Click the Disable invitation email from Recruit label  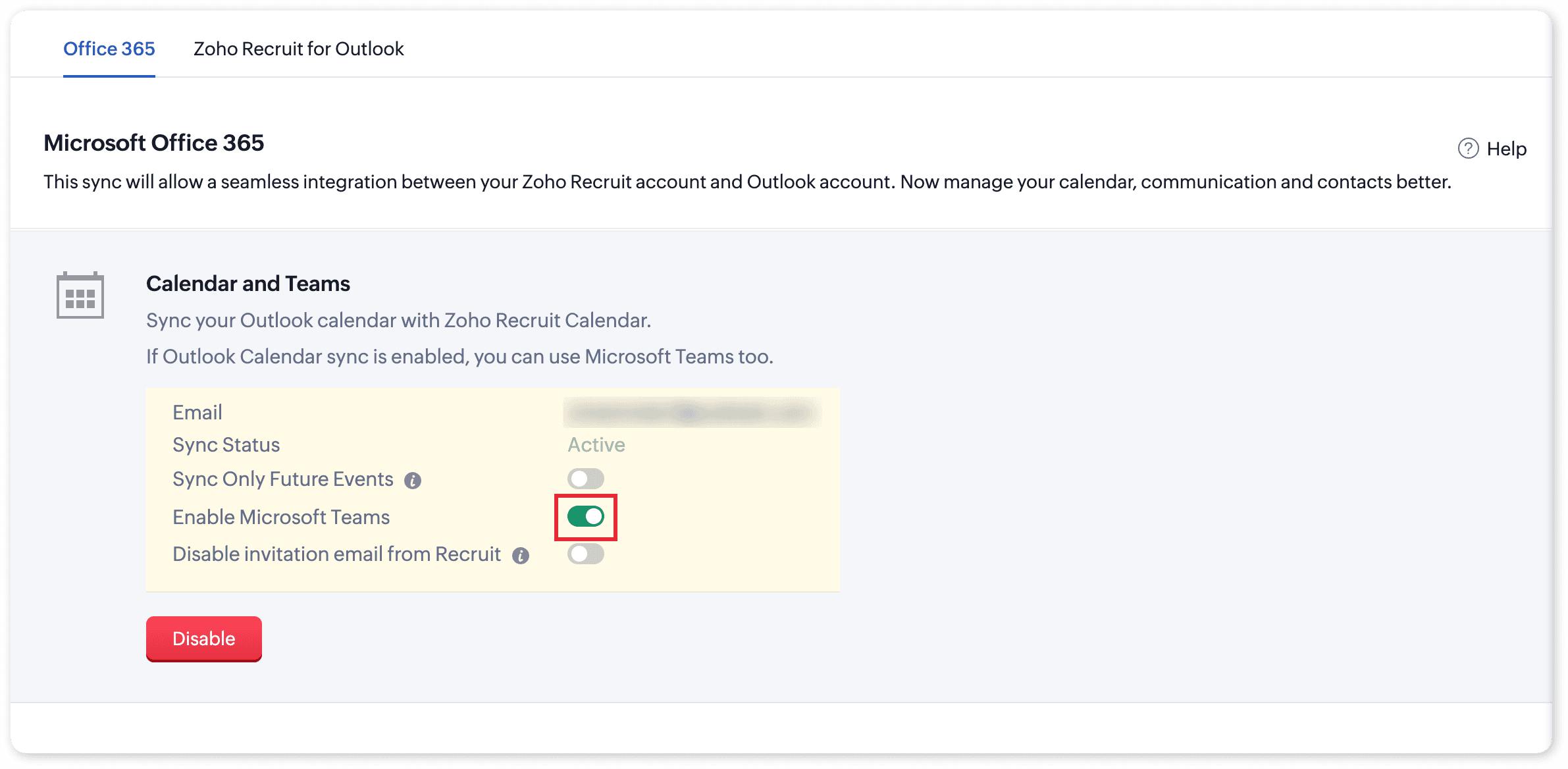(x=336, y=554)
